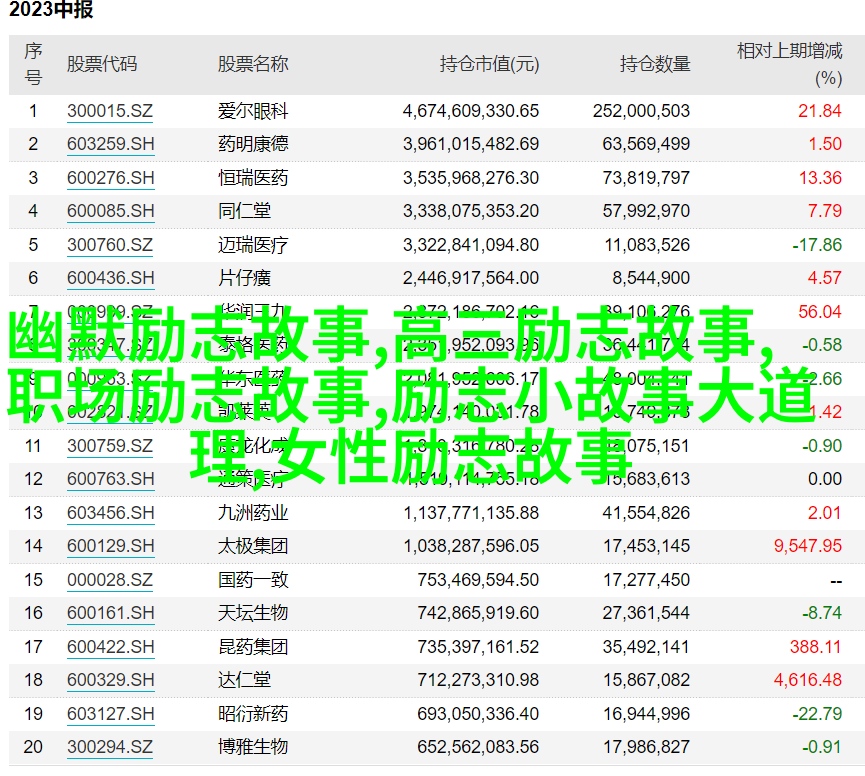Click change value -17.86

pyautogui.click(x=817, y=244)
